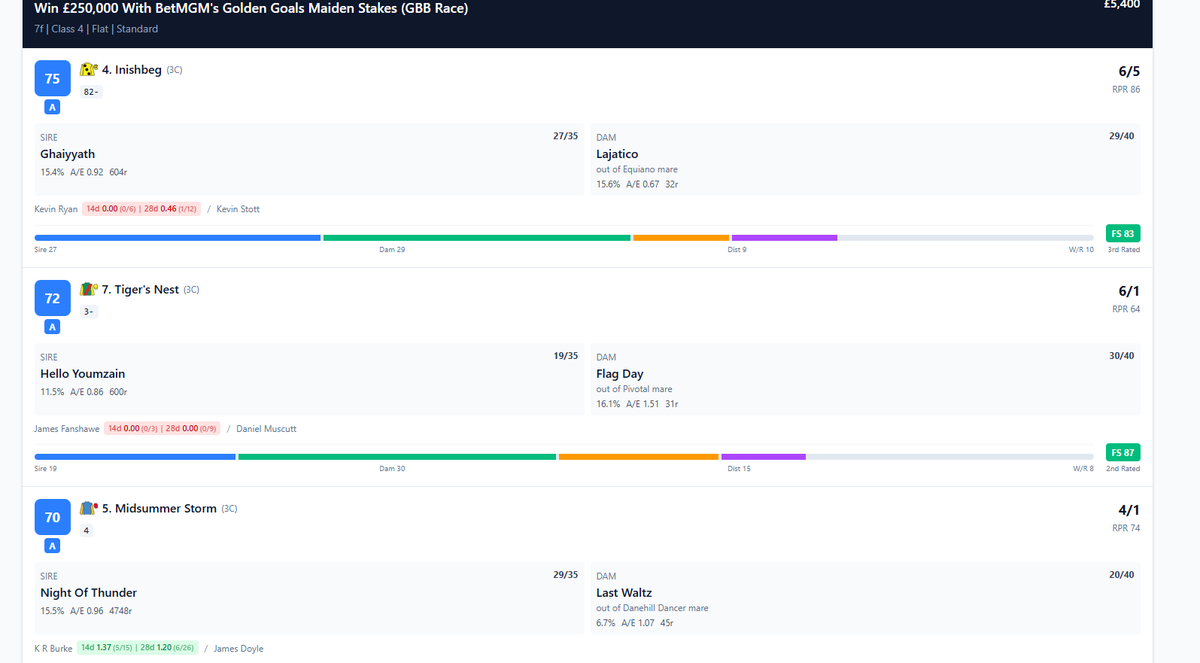Click trainer K R Burke

53,648
